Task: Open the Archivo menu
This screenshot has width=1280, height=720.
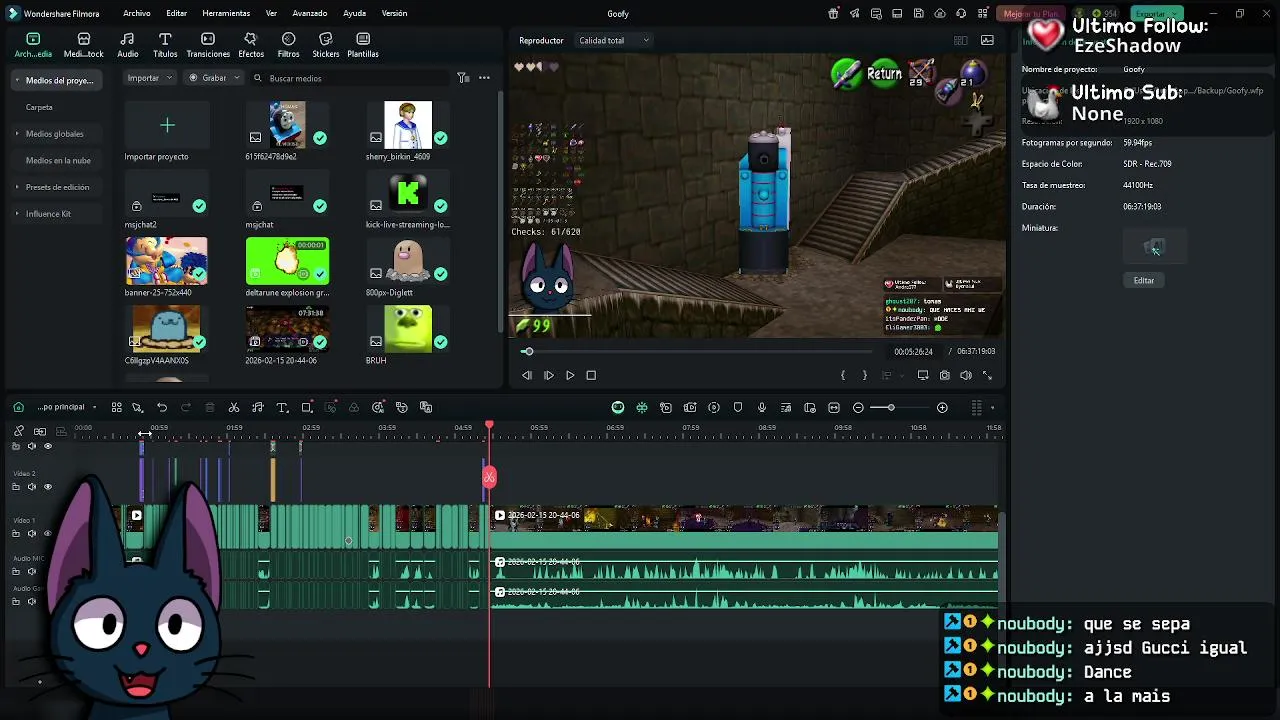Action: coord(137,13)
